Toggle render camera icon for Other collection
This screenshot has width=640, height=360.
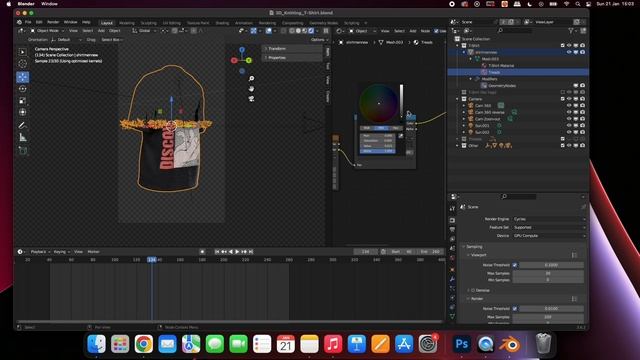[582, 145]
